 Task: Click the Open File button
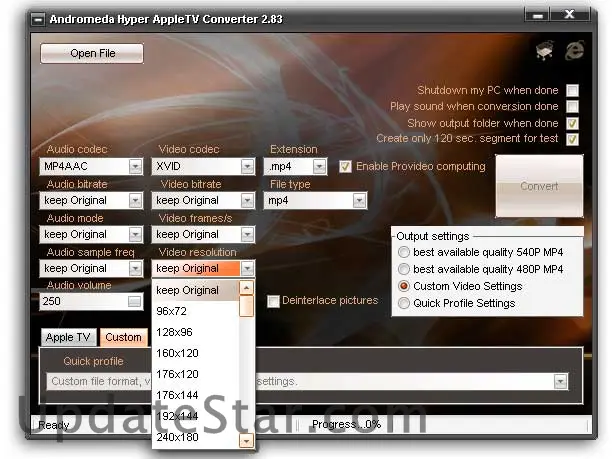pyautogui.click(x=92, y=53)
